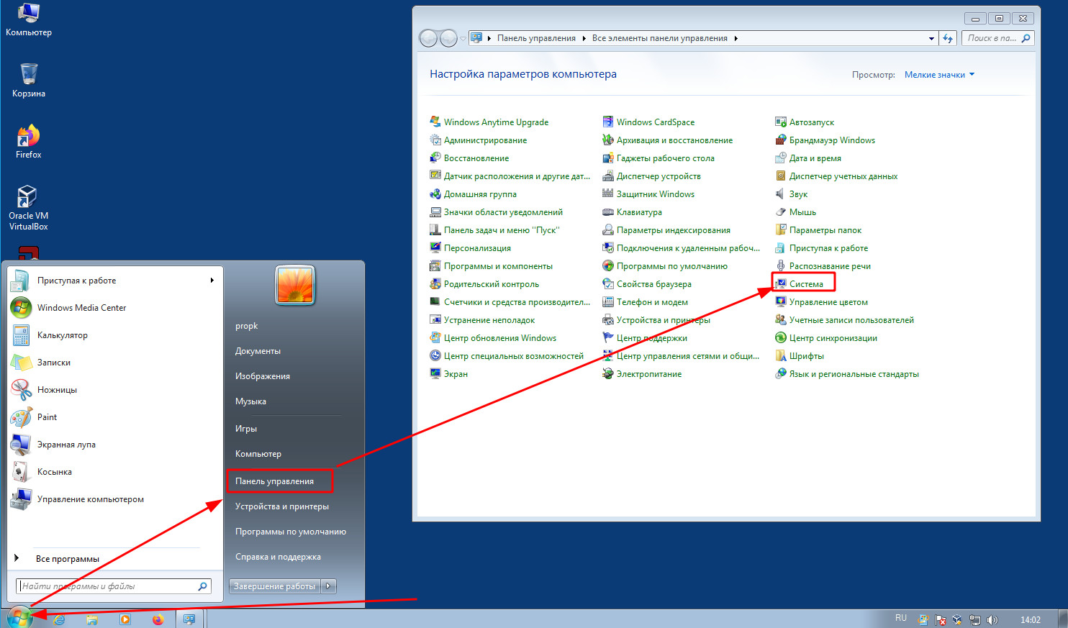Open propk user folder entry
This screenshot has width=1068, height=628.
point(247,326)
